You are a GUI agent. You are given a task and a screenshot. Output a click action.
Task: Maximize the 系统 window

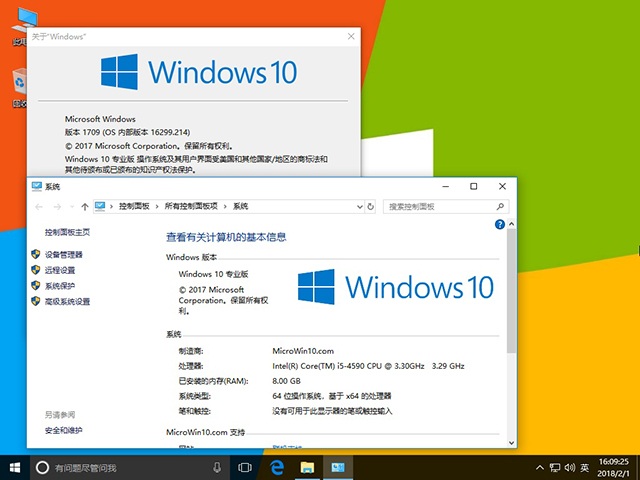click(x=473, y=187)
